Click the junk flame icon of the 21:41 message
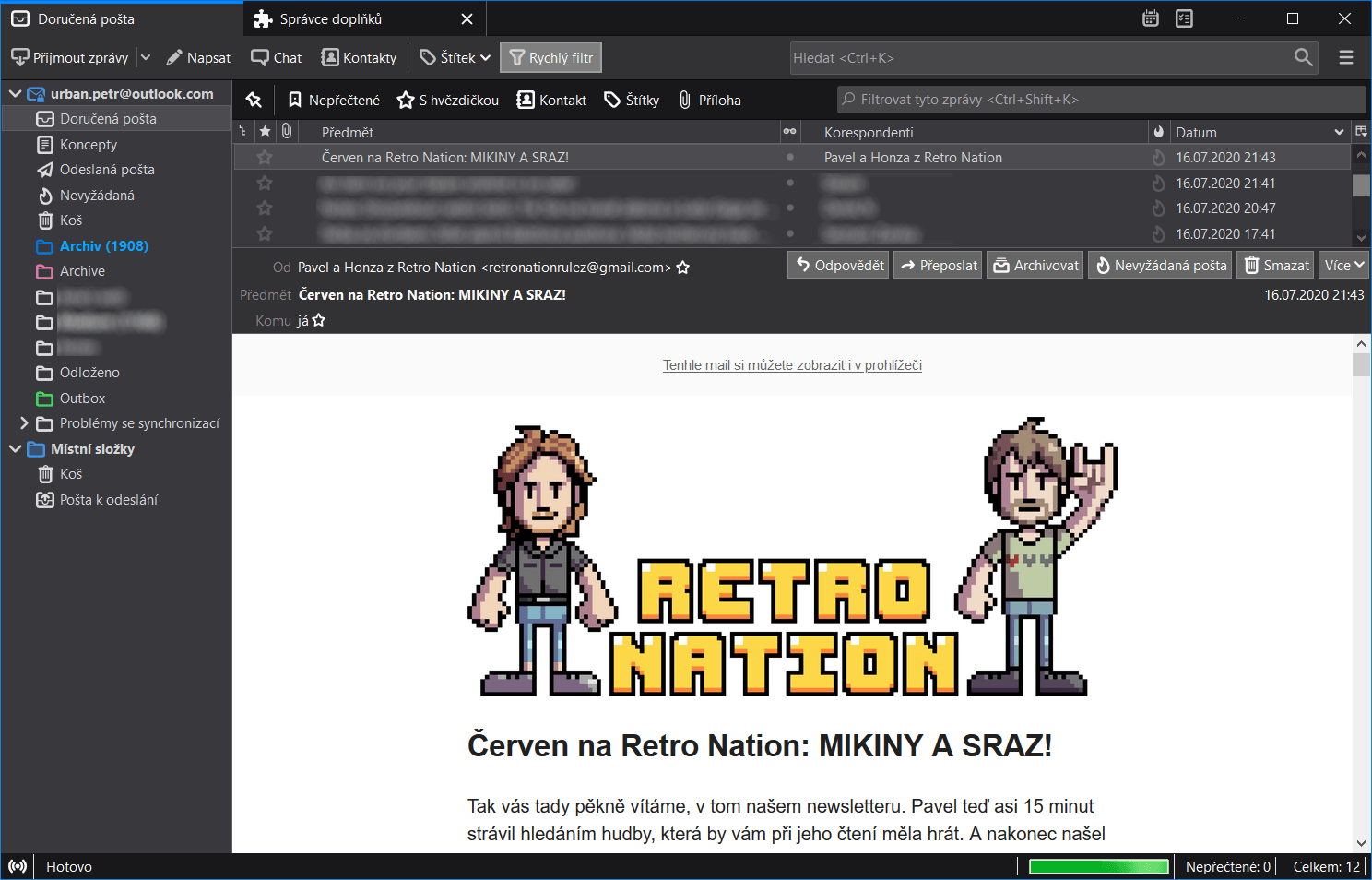The width and height of the screenshot is (1372, 880). (1159, 184)
